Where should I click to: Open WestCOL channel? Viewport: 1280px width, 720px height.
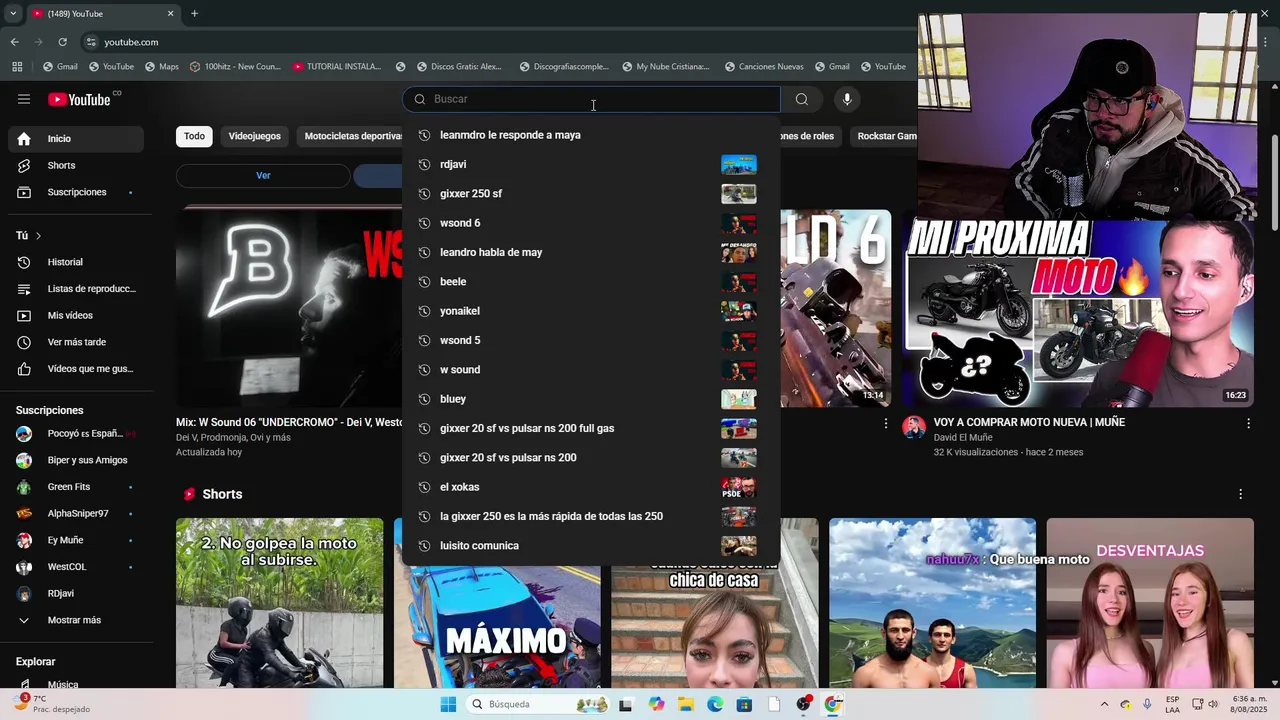76,567
